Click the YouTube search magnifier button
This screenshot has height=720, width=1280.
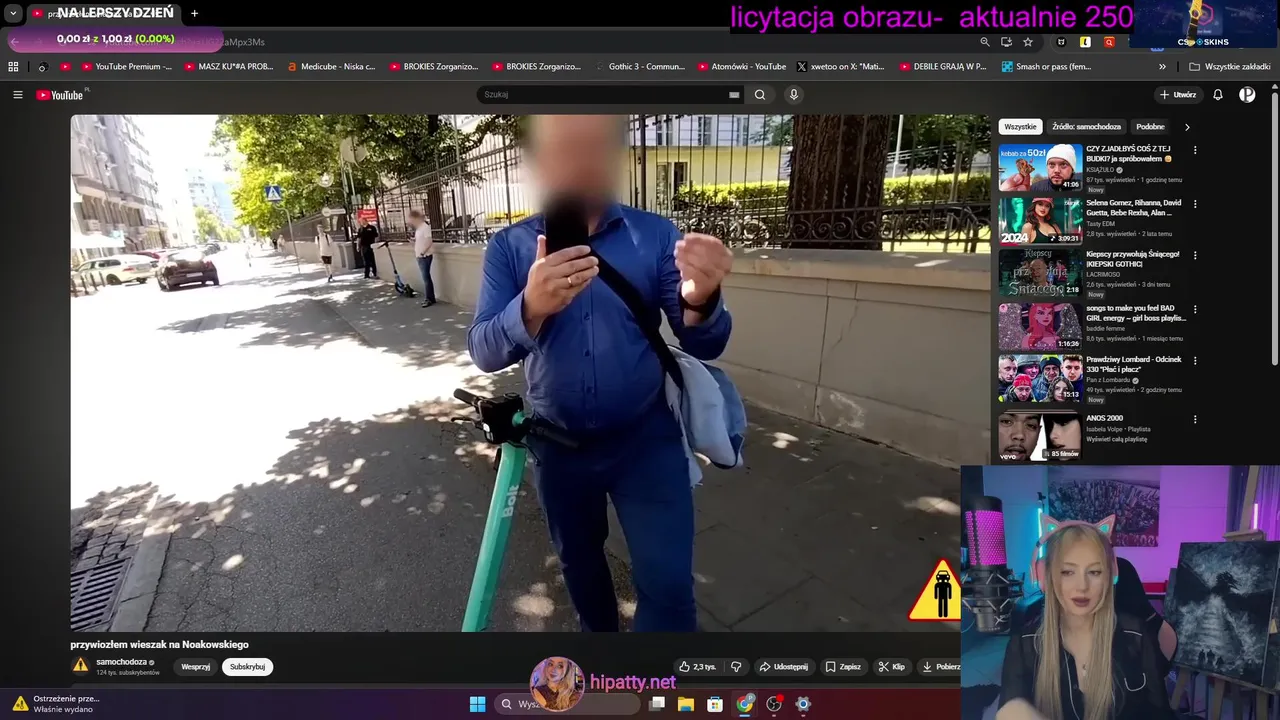tap(760, 95)
